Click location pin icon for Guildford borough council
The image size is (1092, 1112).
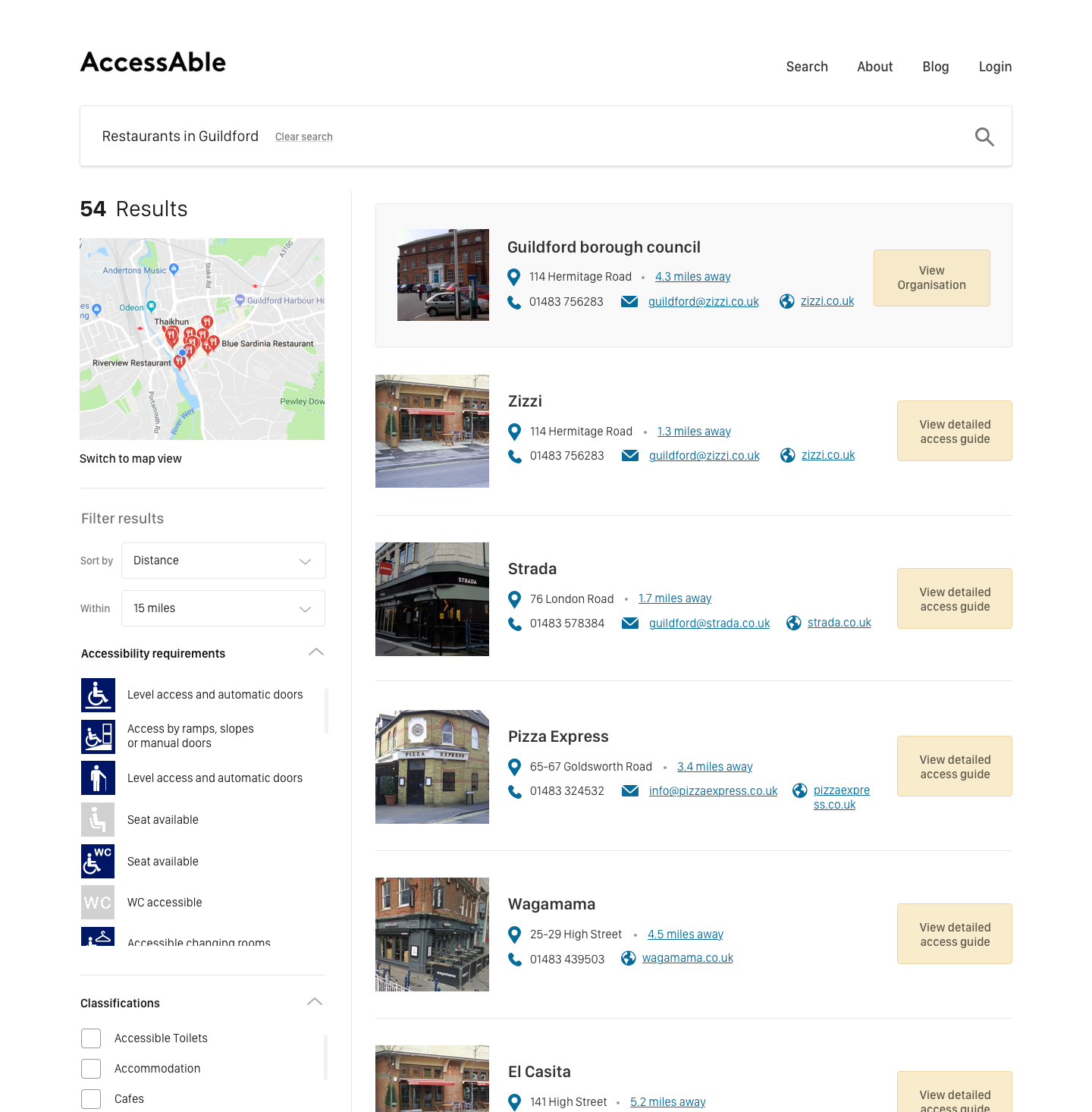(513, 277)
